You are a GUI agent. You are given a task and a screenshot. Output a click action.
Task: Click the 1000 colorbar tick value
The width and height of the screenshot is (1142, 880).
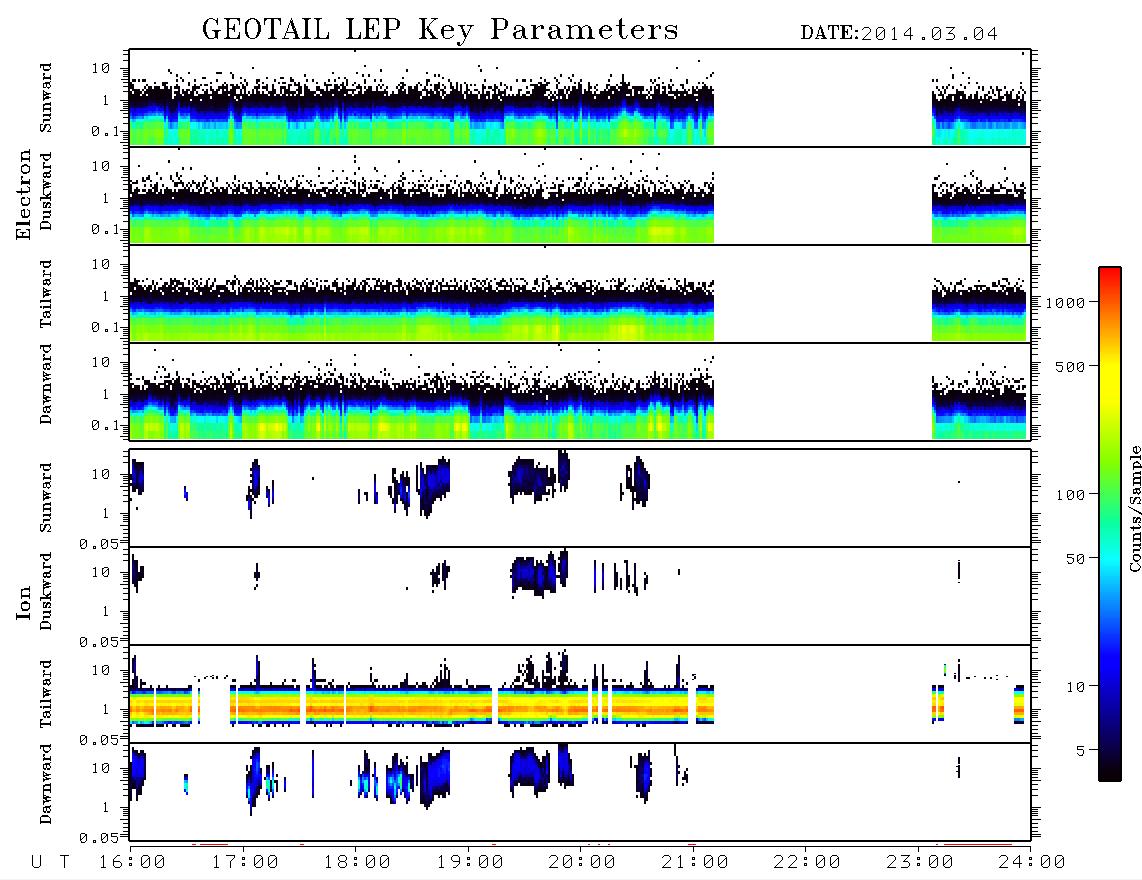pyautogui.click(x=1065, y=303)
